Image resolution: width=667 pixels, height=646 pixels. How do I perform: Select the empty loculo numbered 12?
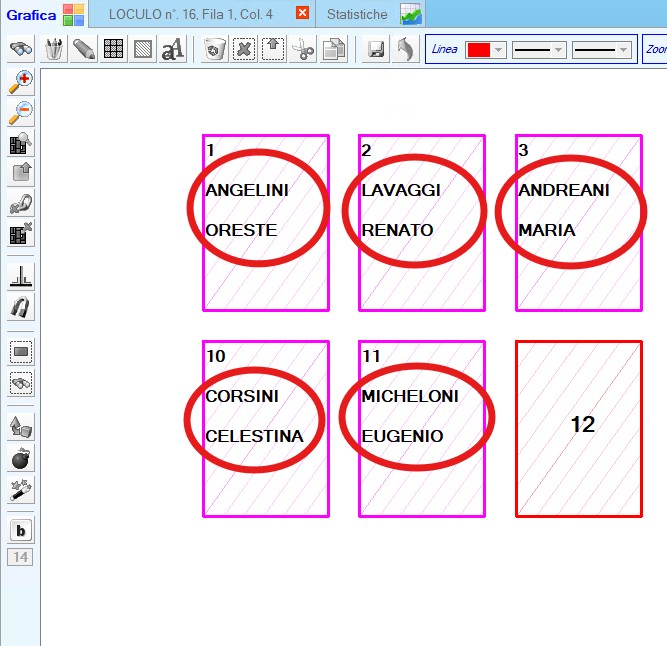point(579,429)
